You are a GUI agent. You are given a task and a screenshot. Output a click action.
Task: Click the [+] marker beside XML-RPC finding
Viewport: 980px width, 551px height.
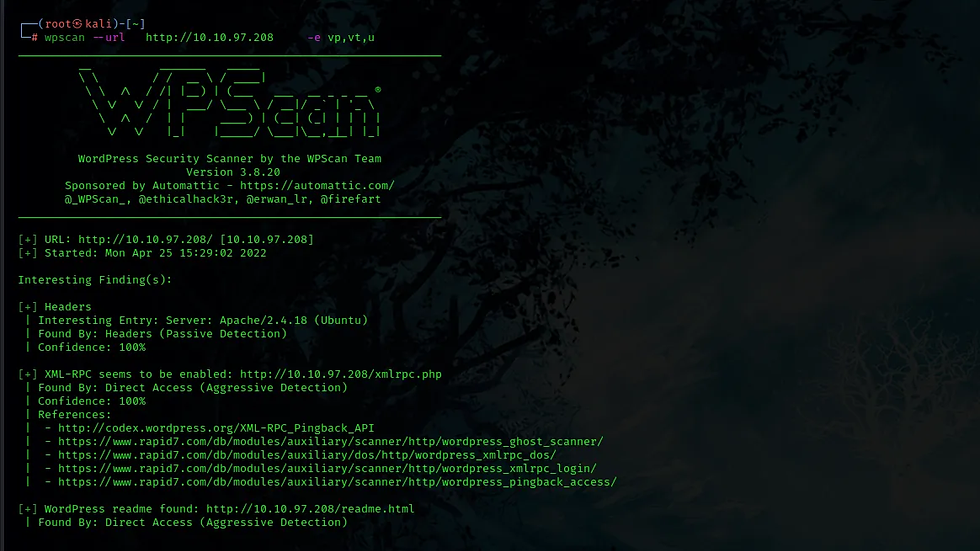(28, 374)
